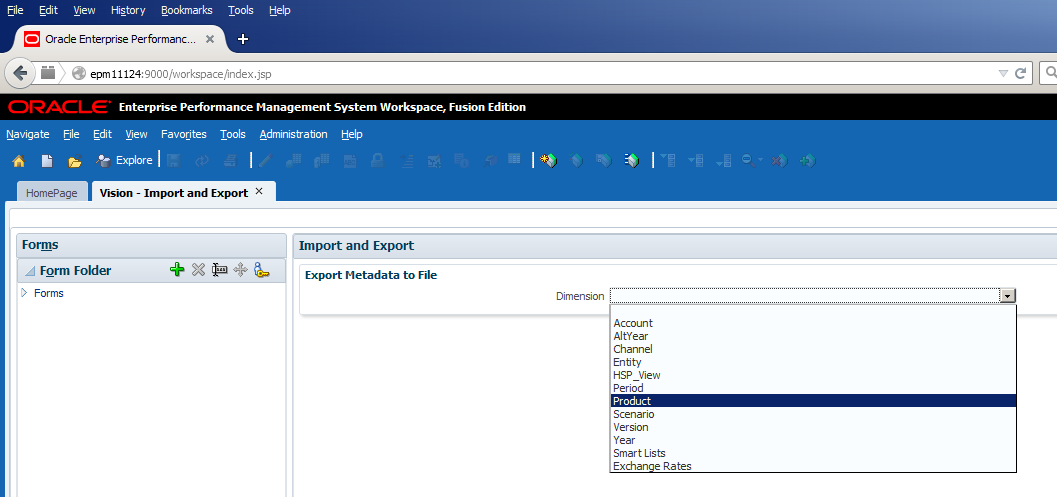The height and width of the screenshot is (497, 1057).
Task: Open a new browser tab with plus
Action: (x=243, y=39)
